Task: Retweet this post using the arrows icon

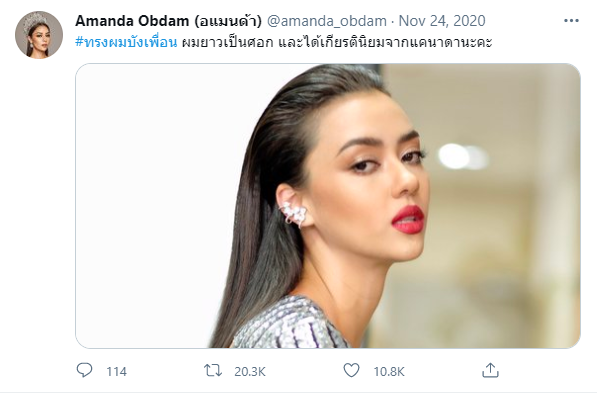Action: click(213, 370)
